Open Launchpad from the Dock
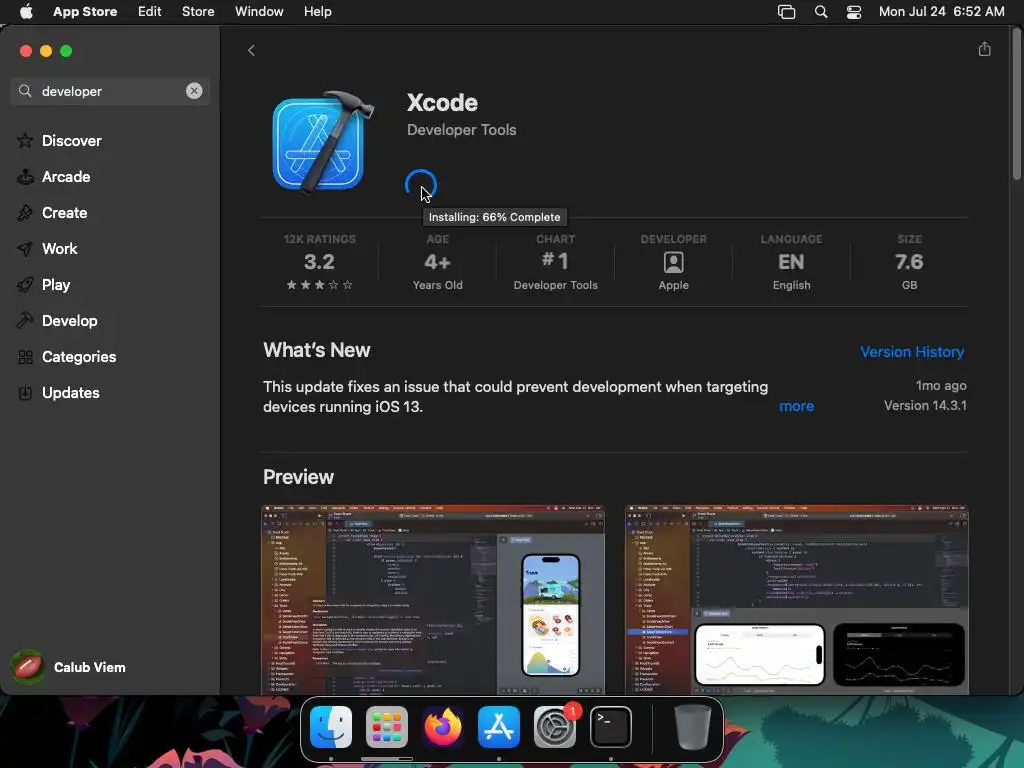 coord(387,727)
